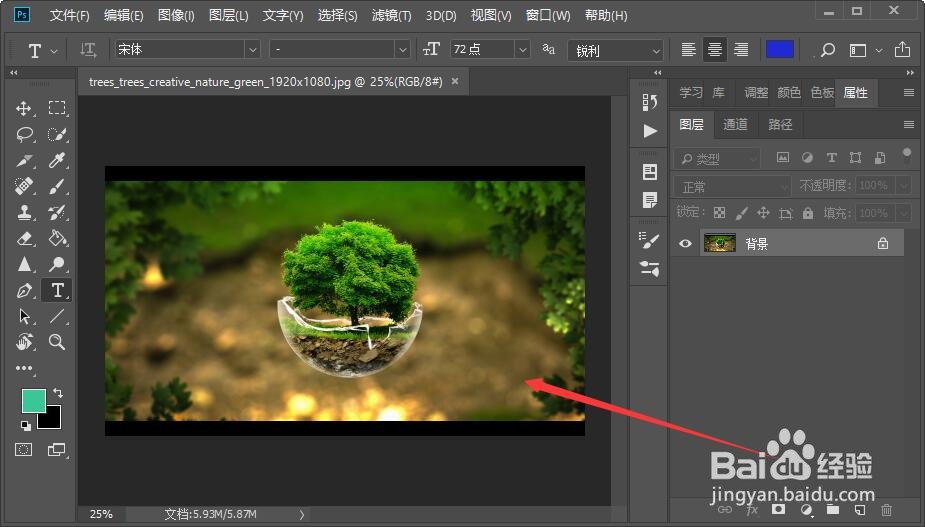The height and width of the screenshot is (527, 925).
Task: Click the share button in options bar
Action: point(902,50)
